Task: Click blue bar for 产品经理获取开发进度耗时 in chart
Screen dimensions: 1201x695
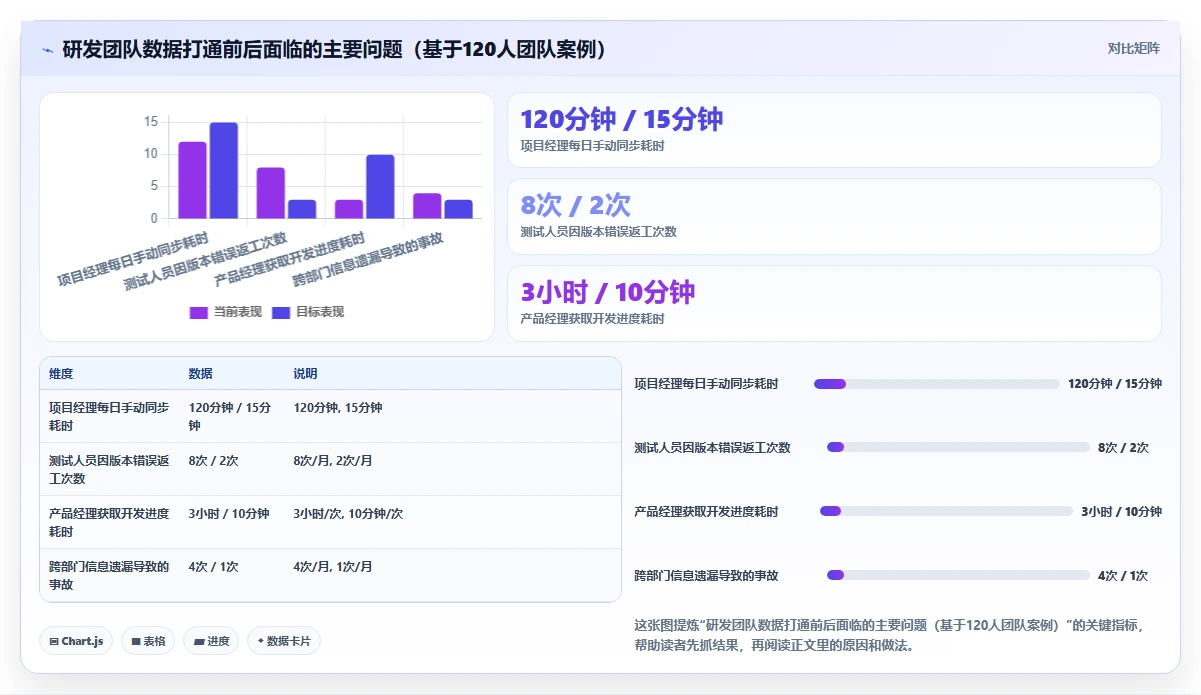Action: pyautogui.click(x=380, y=186)
